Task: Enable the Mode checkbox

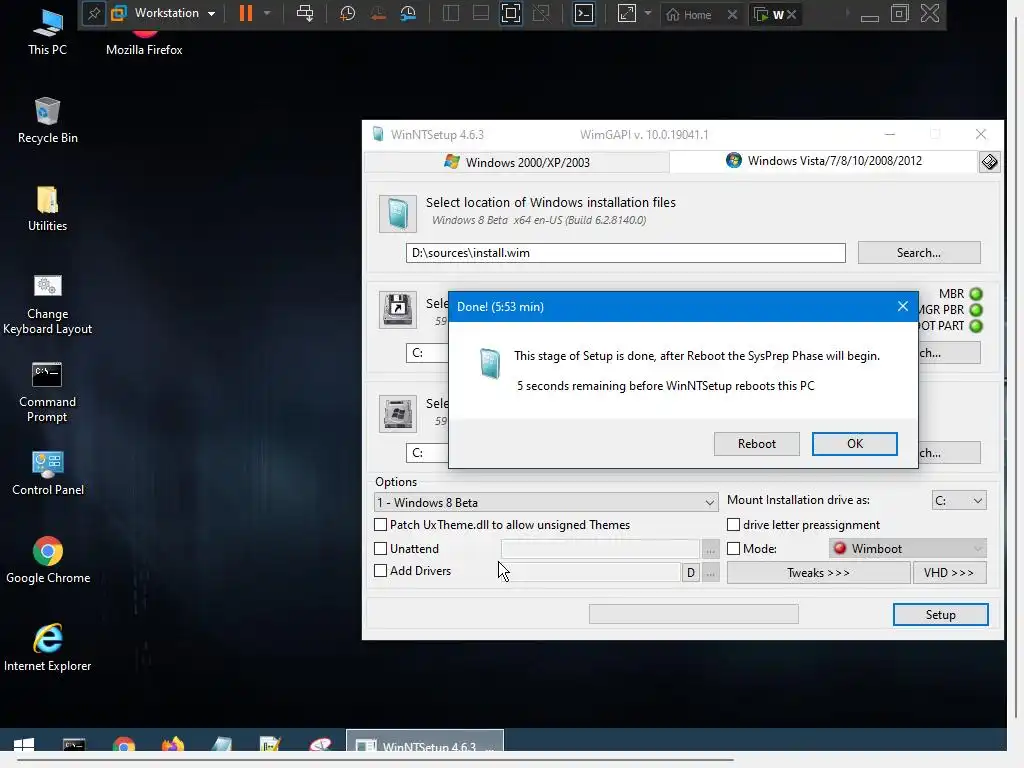Action: point(733,549)
